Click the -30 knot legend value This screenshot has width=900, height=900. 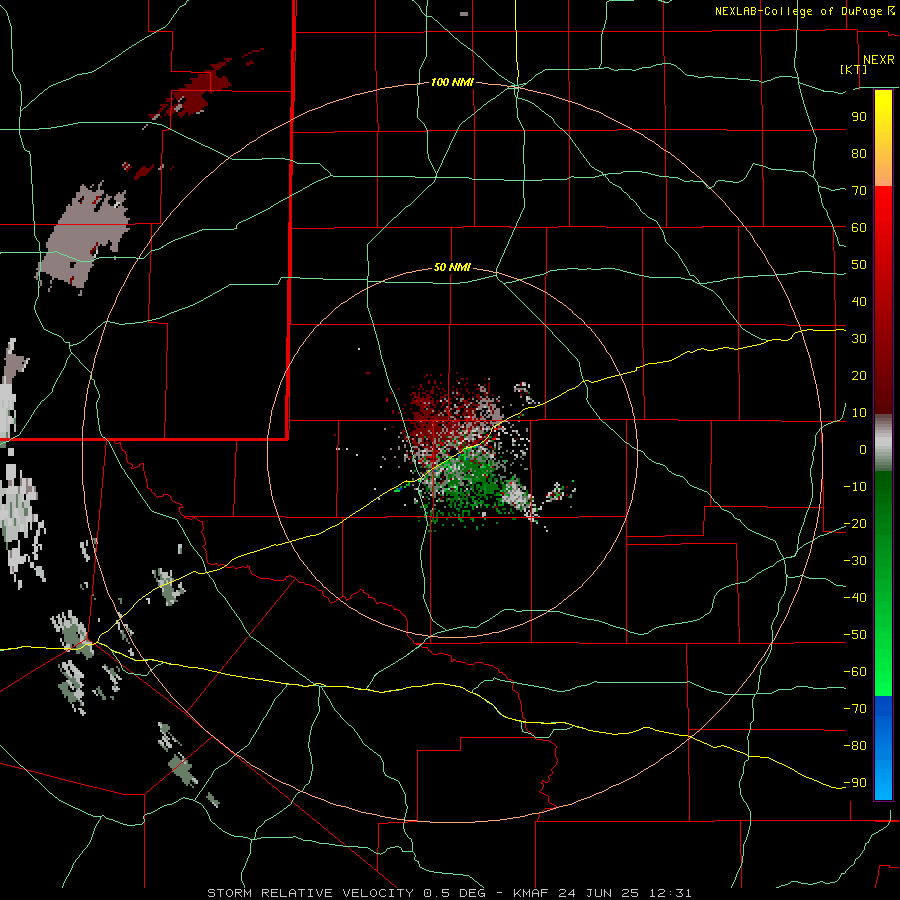click(x=855, y=561)
